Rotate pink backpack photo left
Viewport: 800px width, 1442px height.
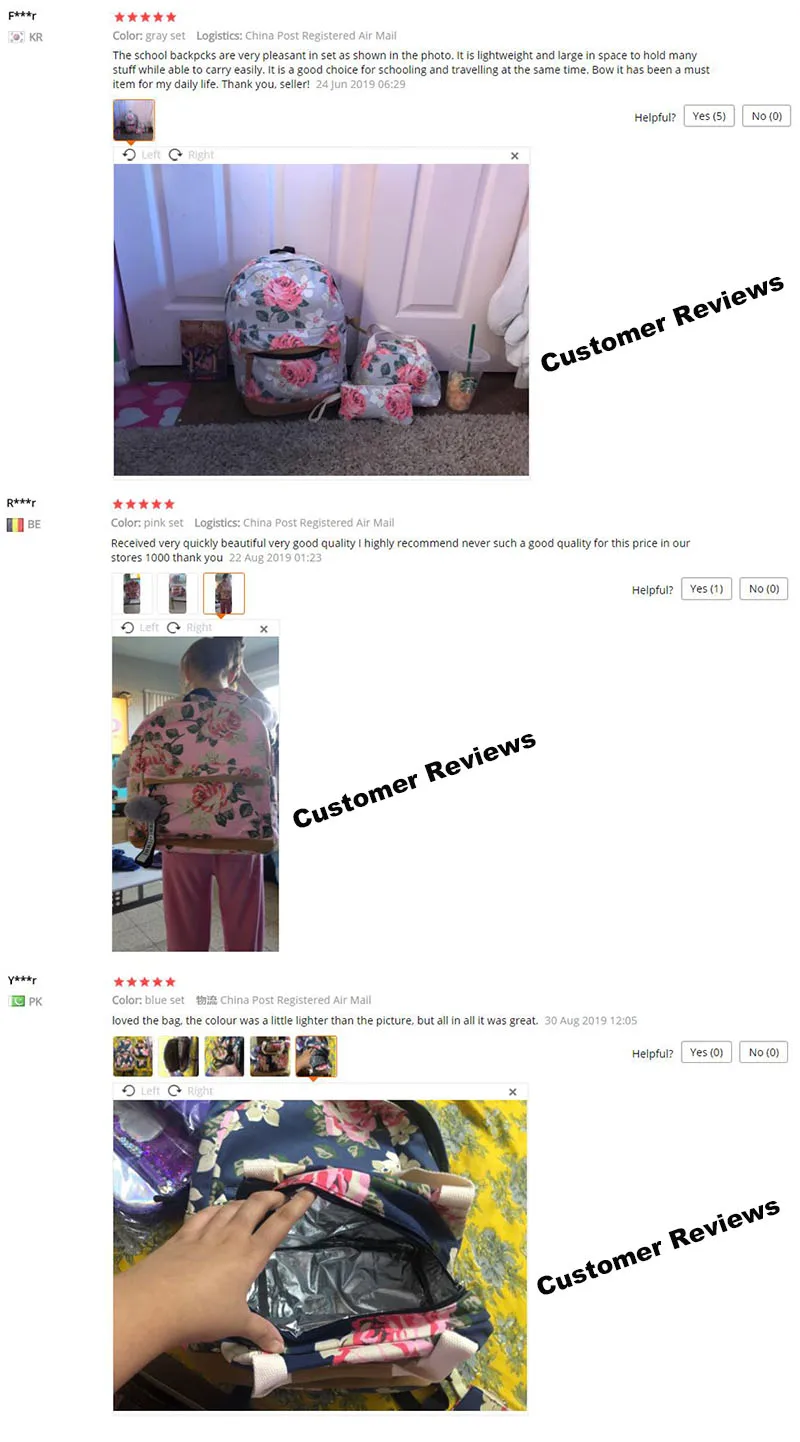tap(139, 628)
